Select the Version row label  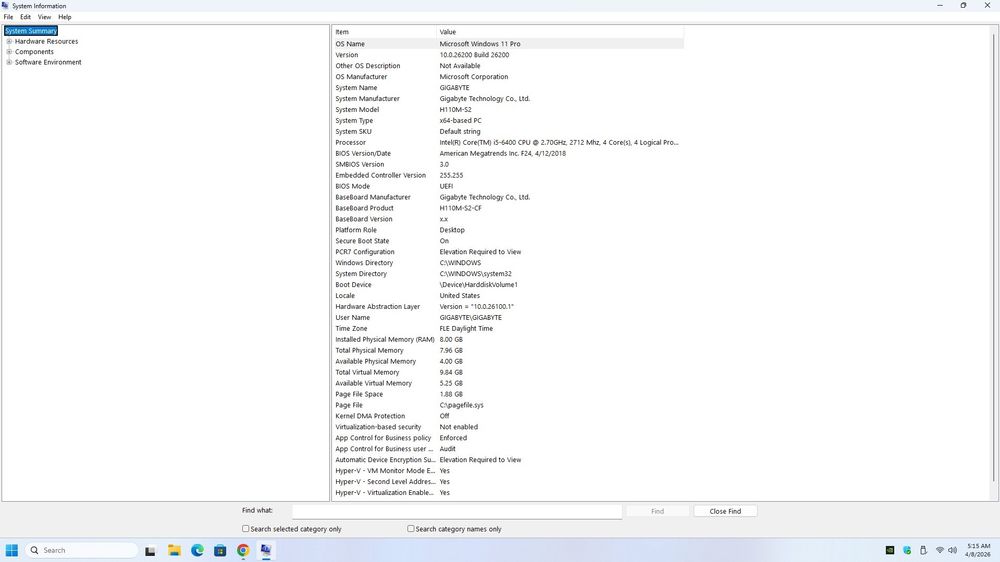347,55
